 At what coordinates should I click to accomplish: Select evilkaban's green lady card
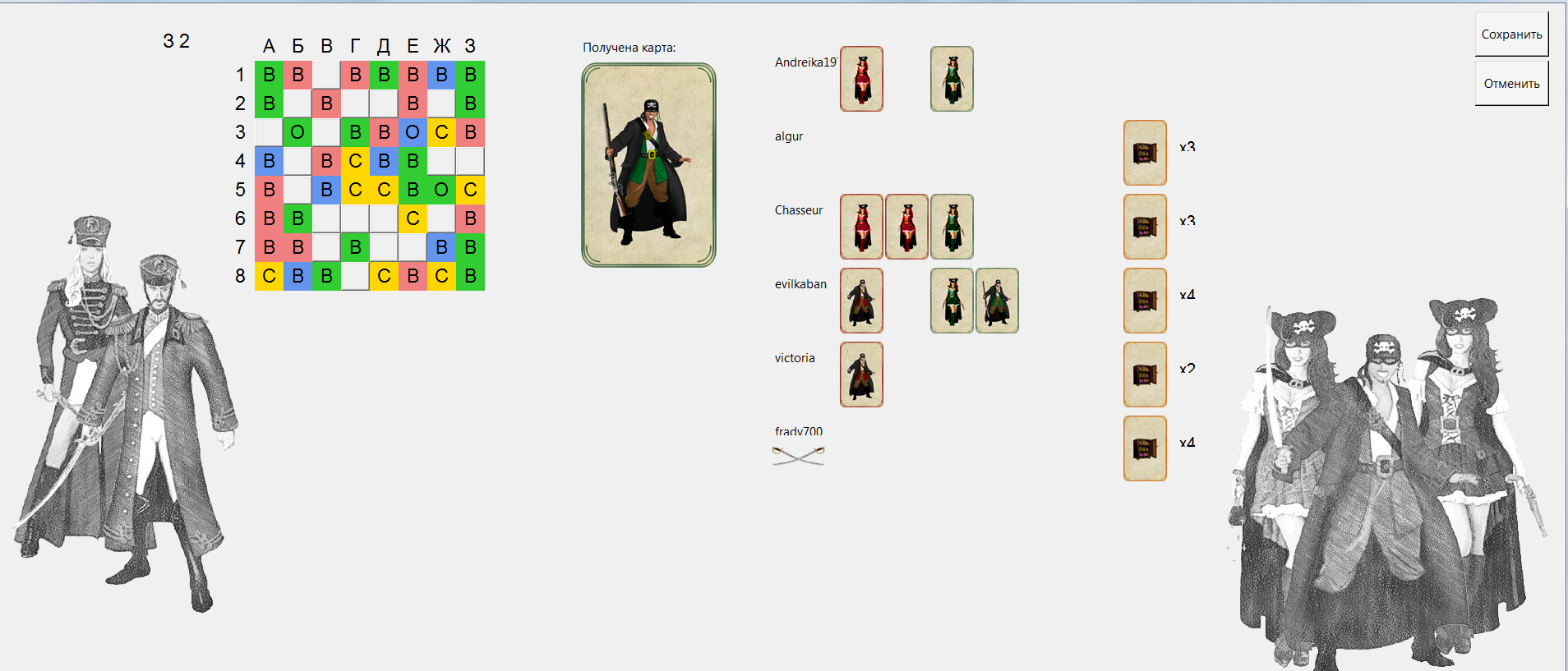pyautogui.click(x=952, y=301)
